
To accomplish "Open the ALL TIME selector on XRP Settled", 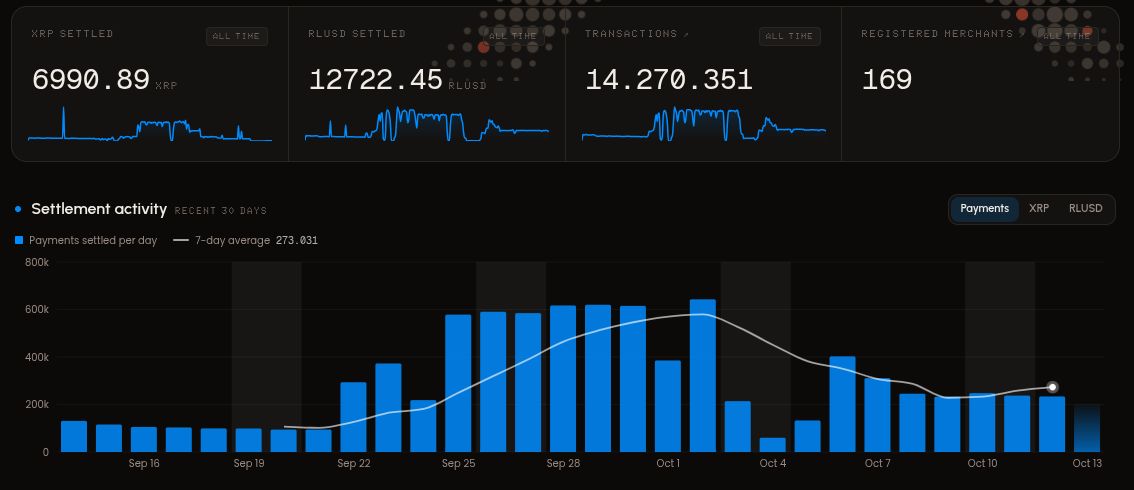I will tap(236, 36).
